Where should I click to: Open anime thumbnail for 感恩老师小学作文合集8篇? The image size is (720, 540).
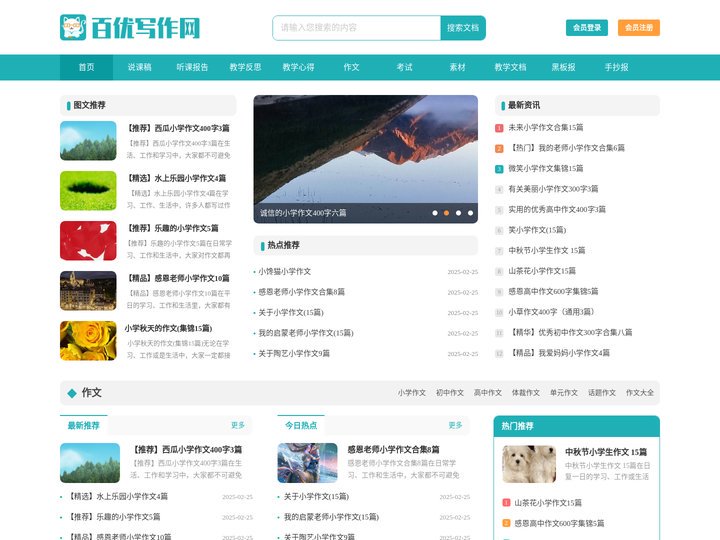pos(307,463)
